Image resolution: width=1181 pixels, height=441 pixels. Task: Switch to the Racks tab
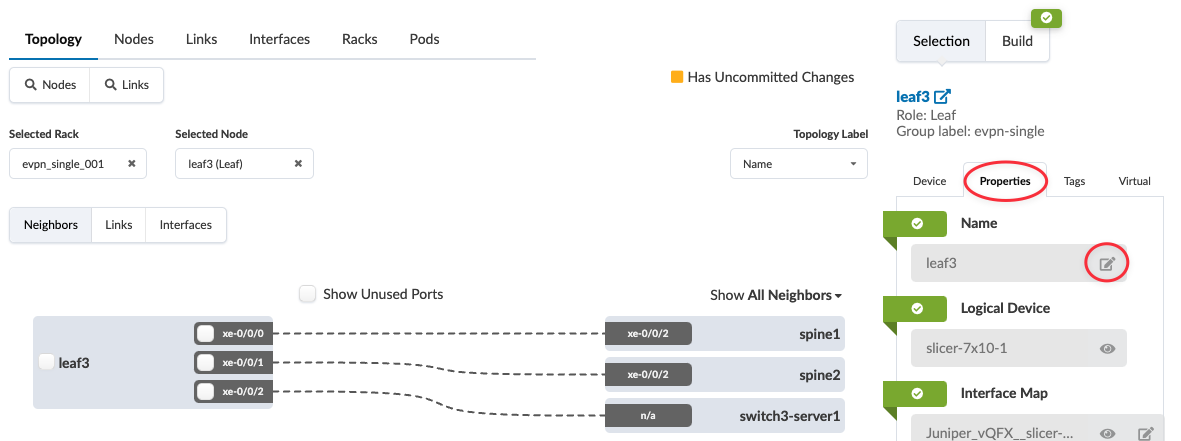click(x=360, y=39)
